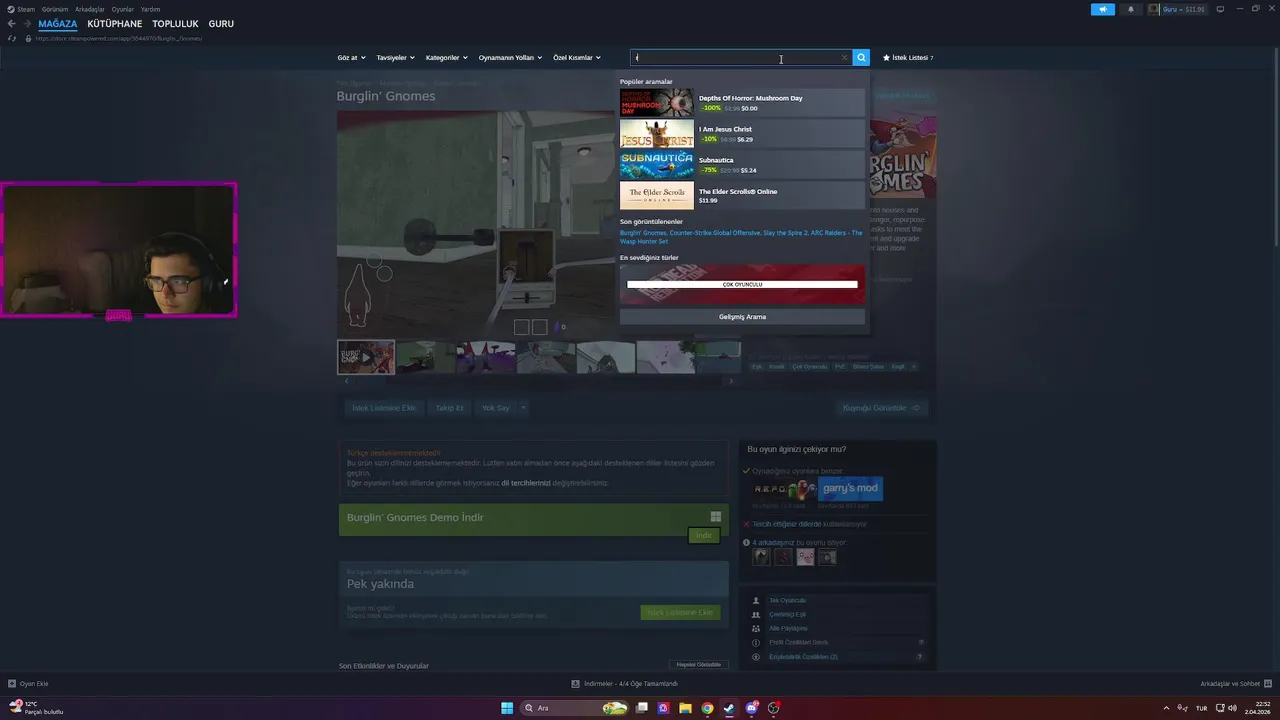
Task: Reload the store page
Action: pyautogui.click(x=12, y=38)
